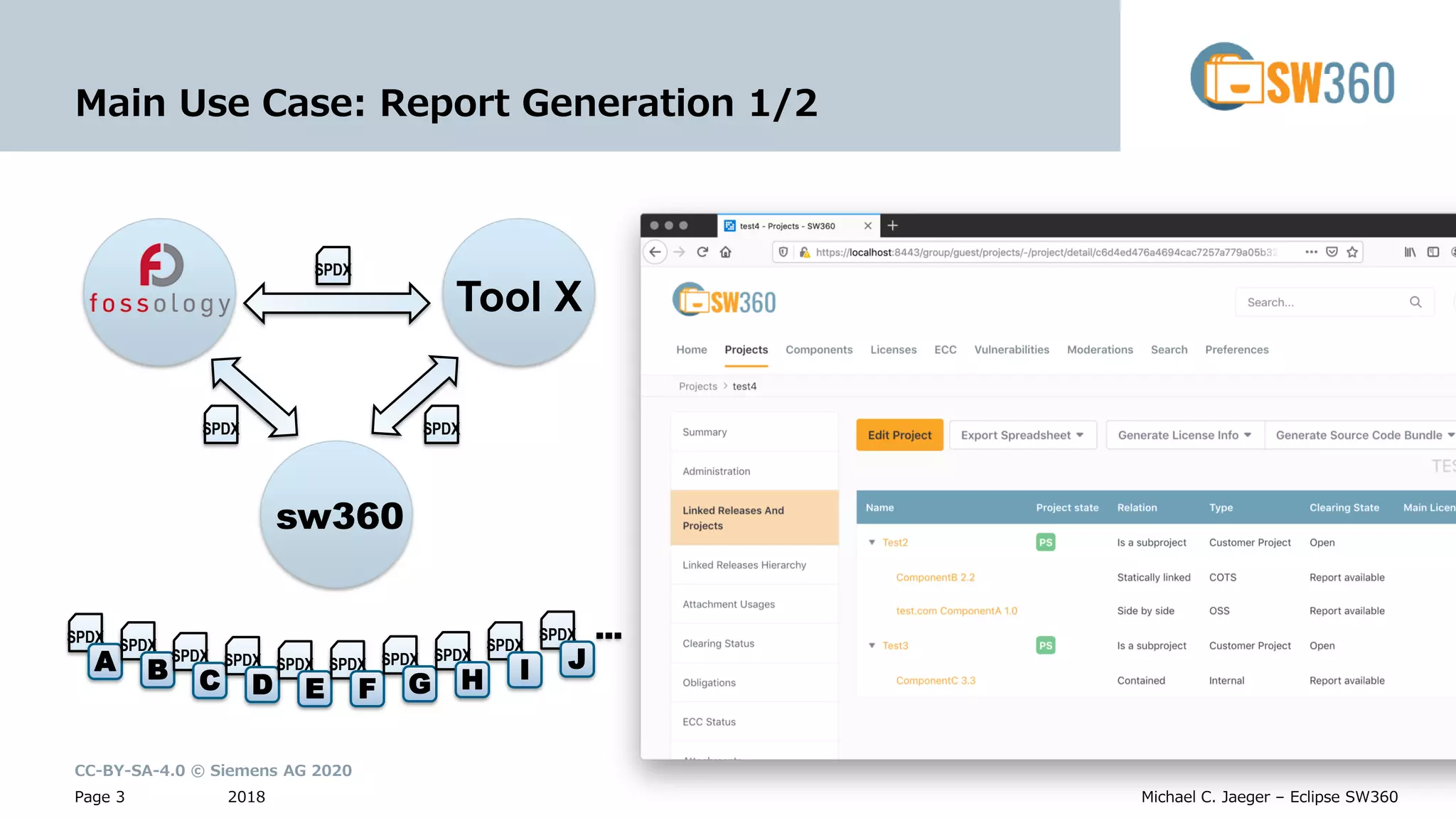Select the ECC Status sidebar tab
Image resolution: width=1456 pixels, height=818 pixels.
(x=754, y=721)
